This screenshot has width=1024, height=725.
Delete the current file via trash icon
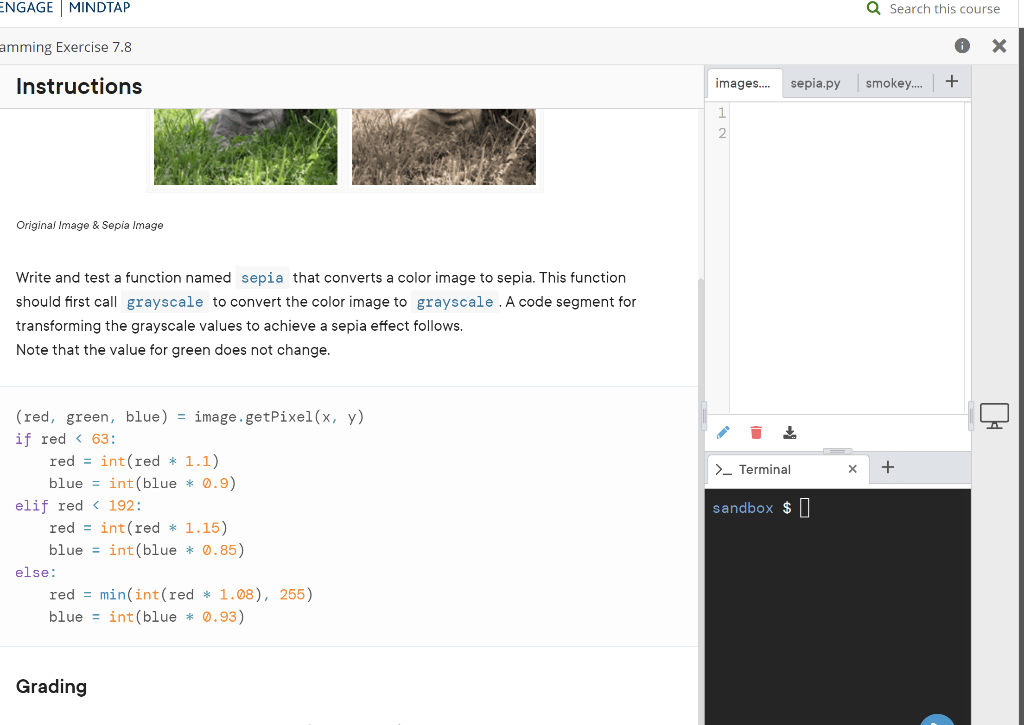coord(756,432)
